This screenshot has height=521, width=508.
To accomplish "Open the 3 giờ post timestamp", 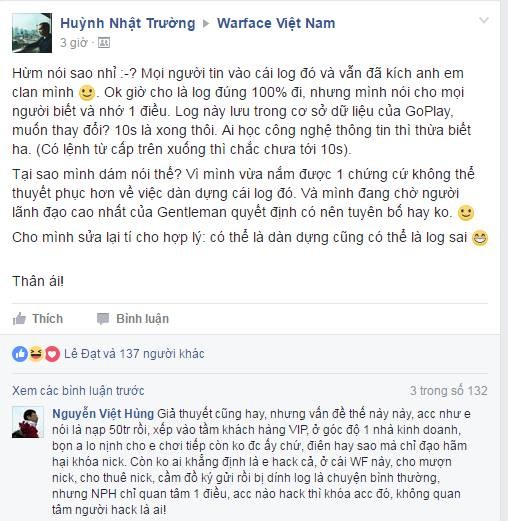I will (x=73, y=43).
